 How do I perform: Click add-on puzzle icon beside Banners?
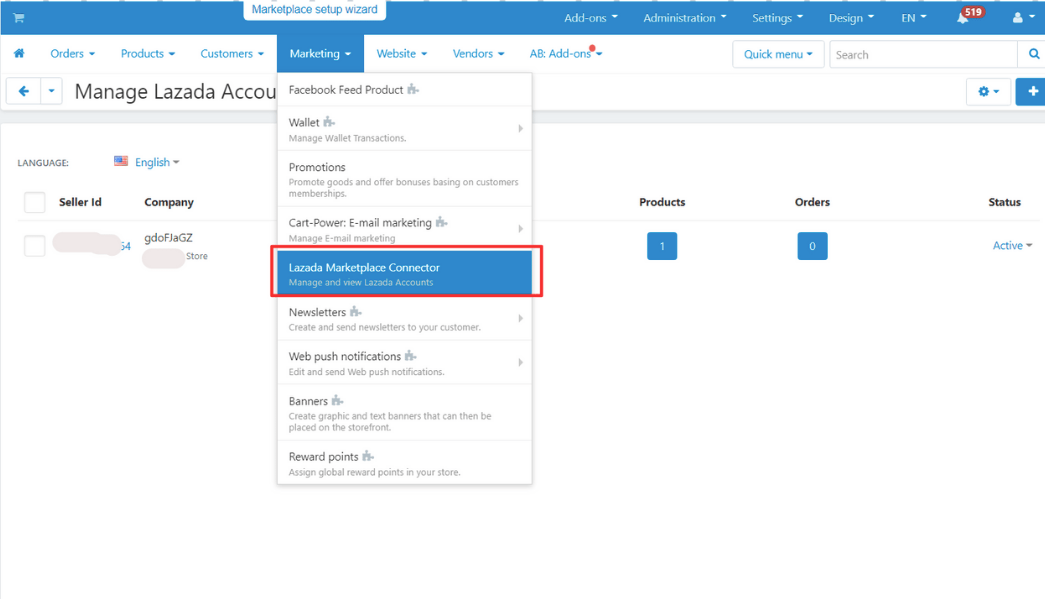pyautogui.click(x=338, y=400)
